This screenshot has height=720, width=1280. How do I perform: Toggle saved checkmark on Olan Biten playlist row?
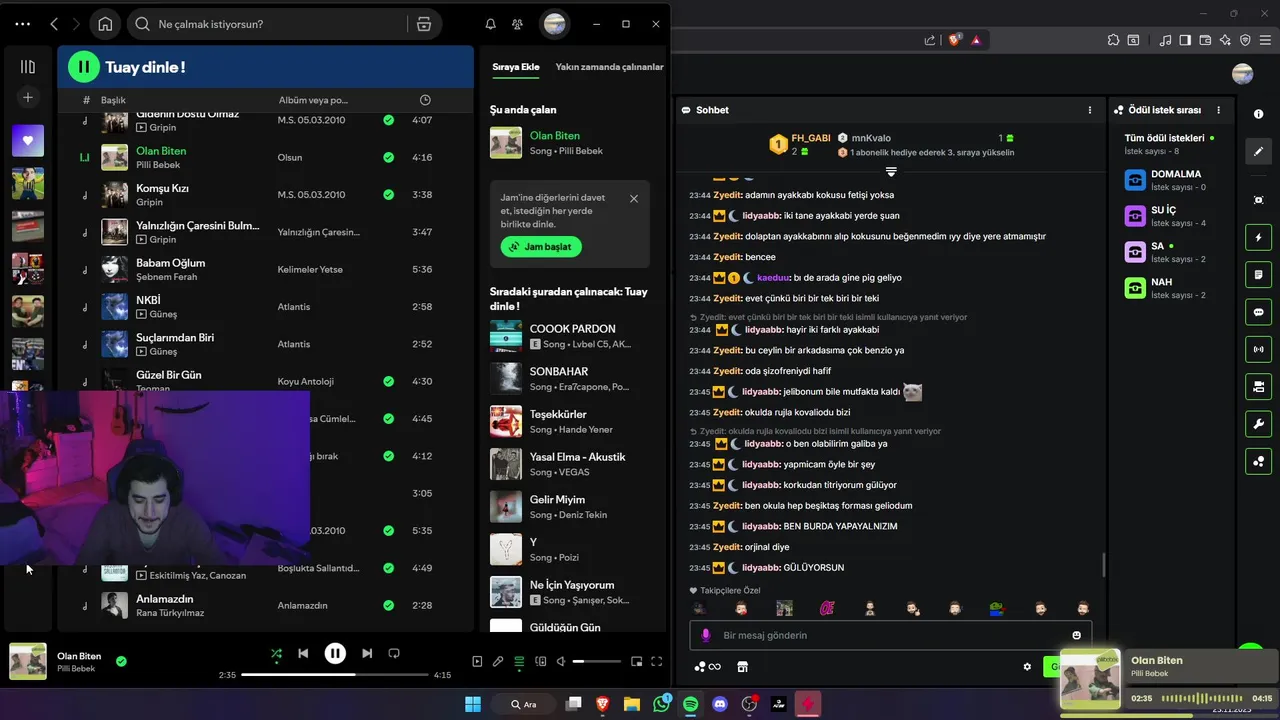(389, 157)
